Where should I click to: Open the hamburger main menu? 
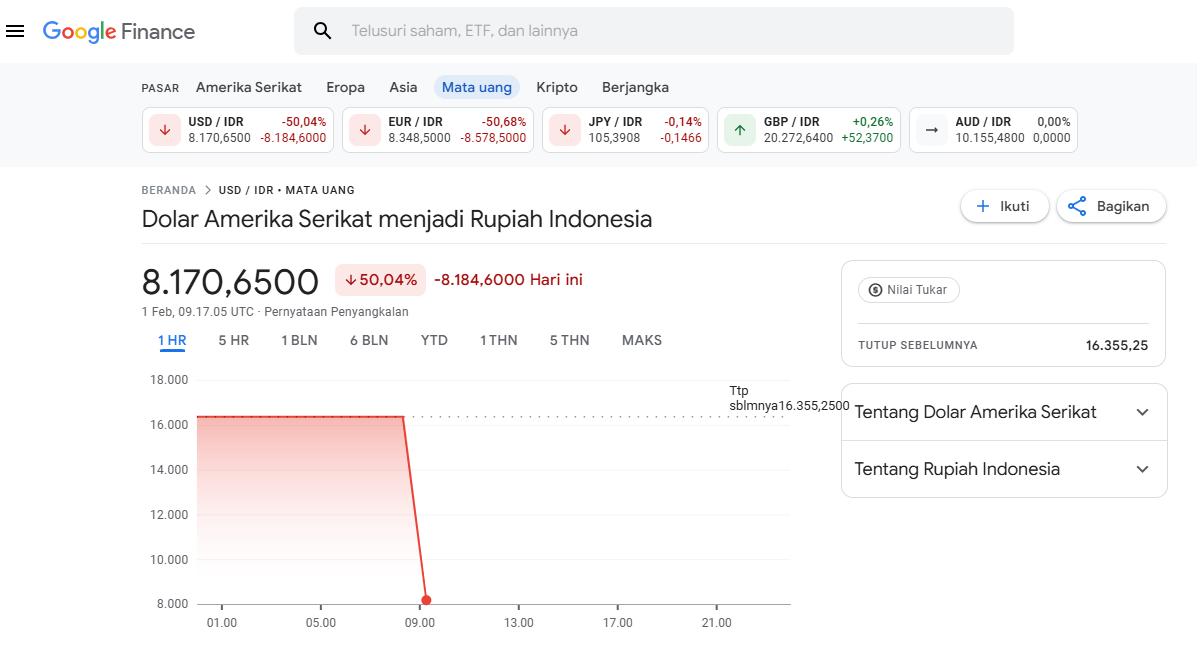(x=15, y=31)
